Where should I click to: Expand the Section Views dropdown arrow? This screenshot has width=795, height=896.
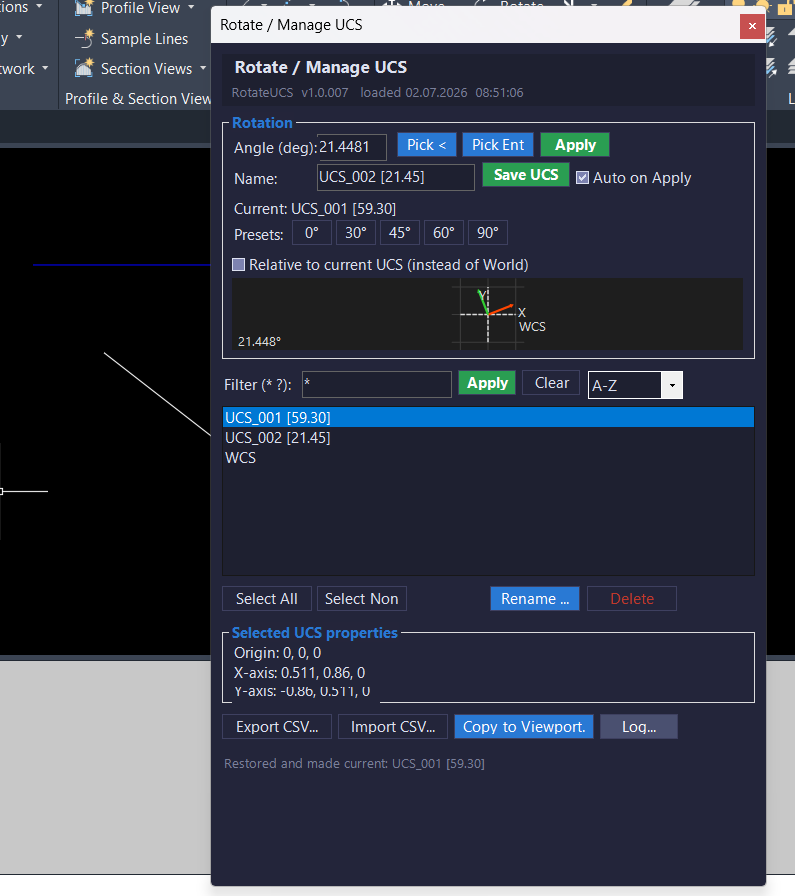click(203, 69)
